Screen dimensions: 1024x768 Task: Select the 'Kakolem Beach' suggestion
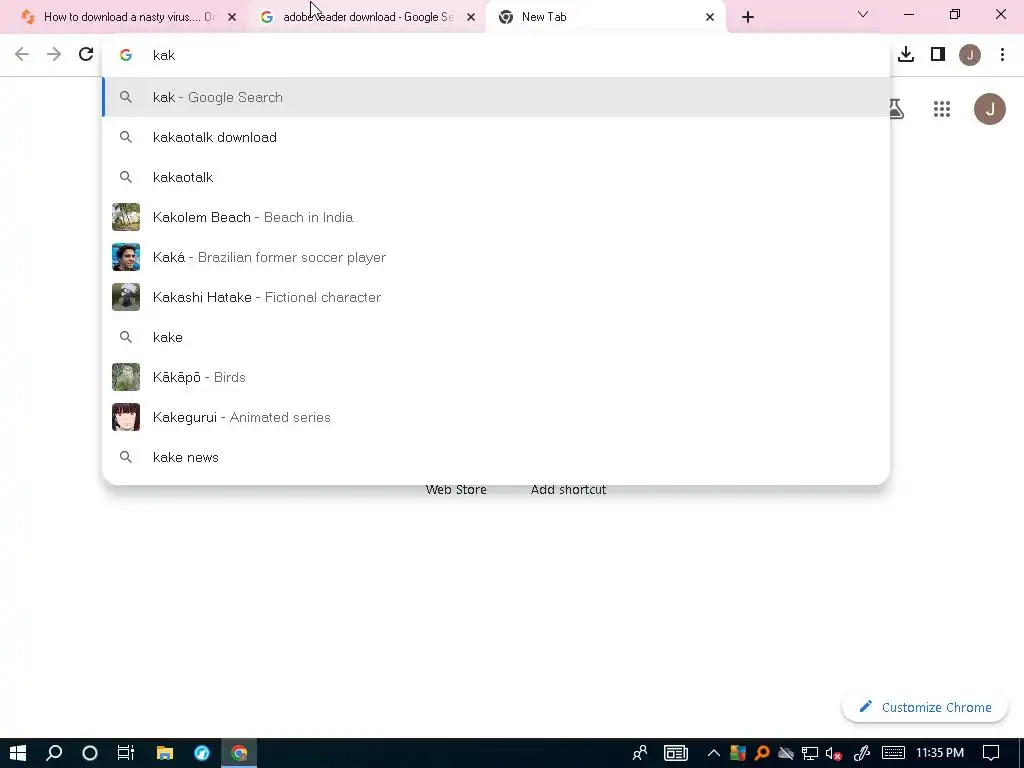tap(496, 217)
